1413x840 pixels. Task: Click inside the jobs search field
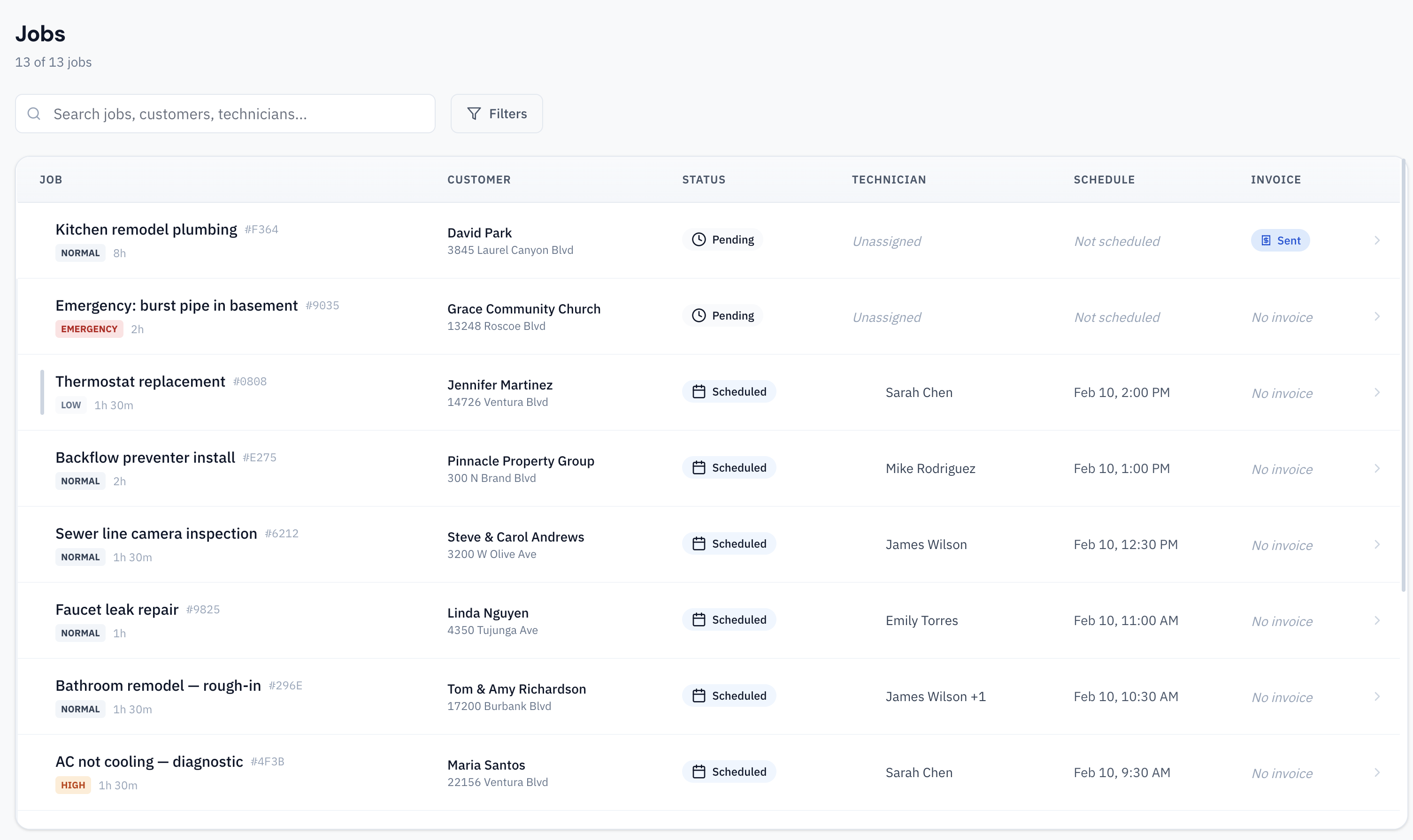pos(226,113)
